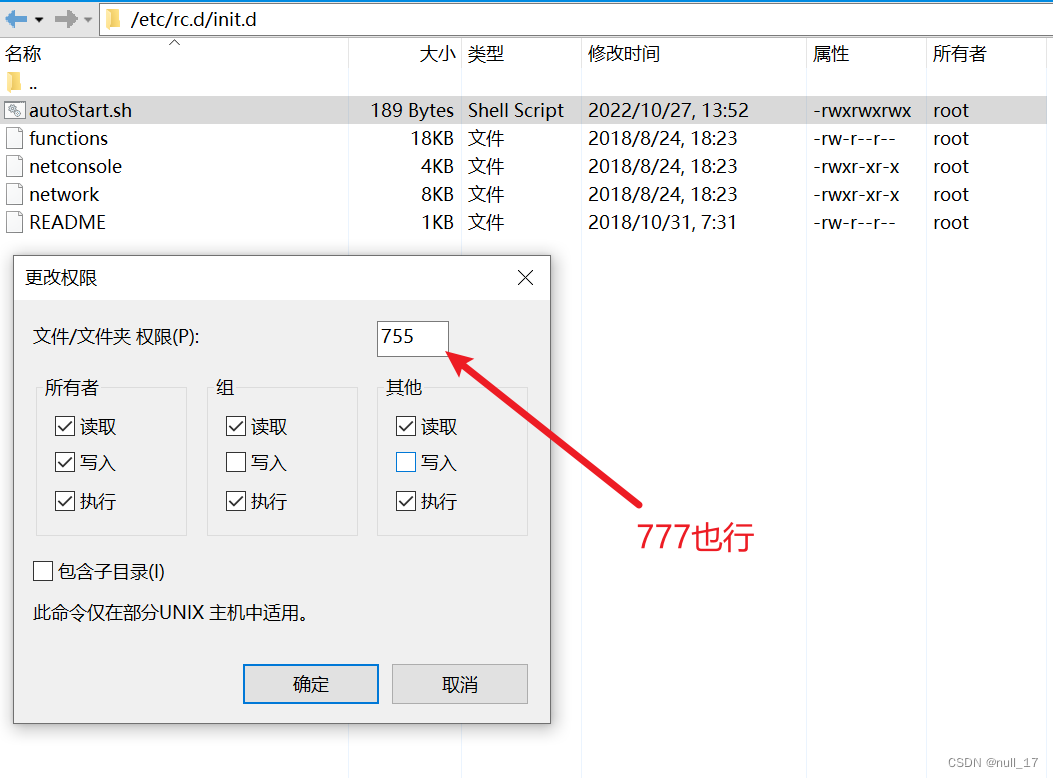Screen dimensions: 1053x778
Task: Toggle owner 执行 checkbox
Action: 65,501
